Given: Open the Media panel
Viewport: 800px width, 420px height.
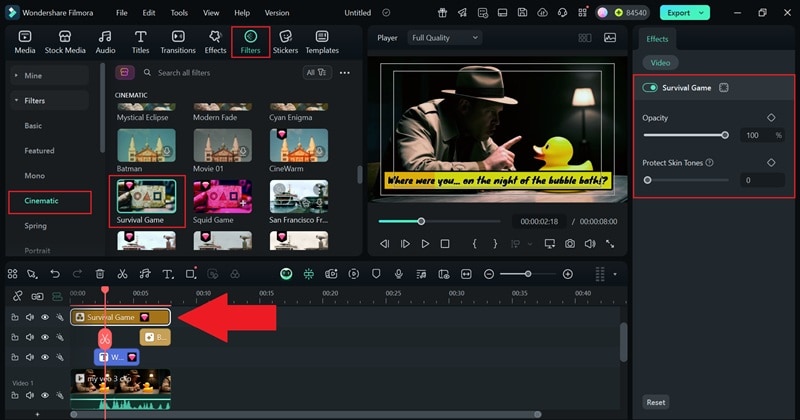Looking at the screenshot, I should tap(24, 42).
